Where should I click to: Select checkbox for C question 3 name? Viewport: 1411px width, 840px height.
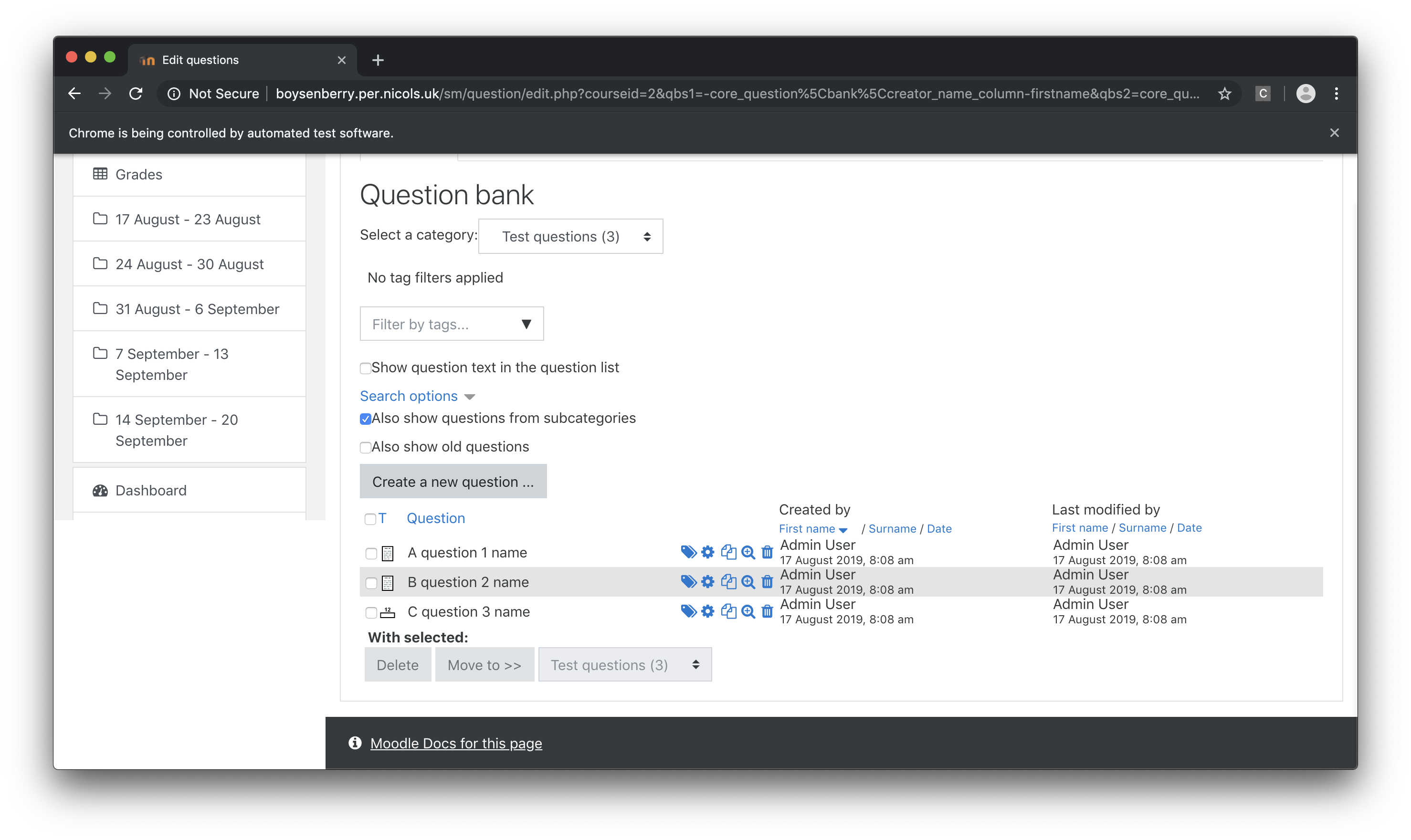[x=371, y=612]
